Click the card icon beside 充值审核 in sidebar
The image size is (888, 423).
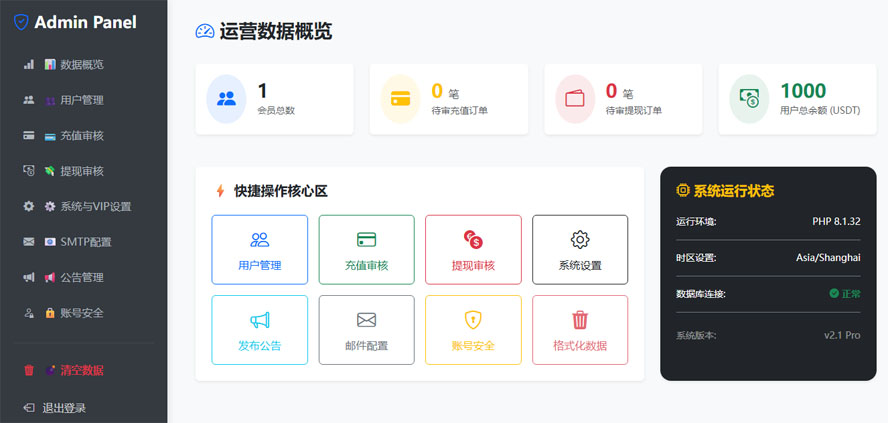(x=28, y=136)
